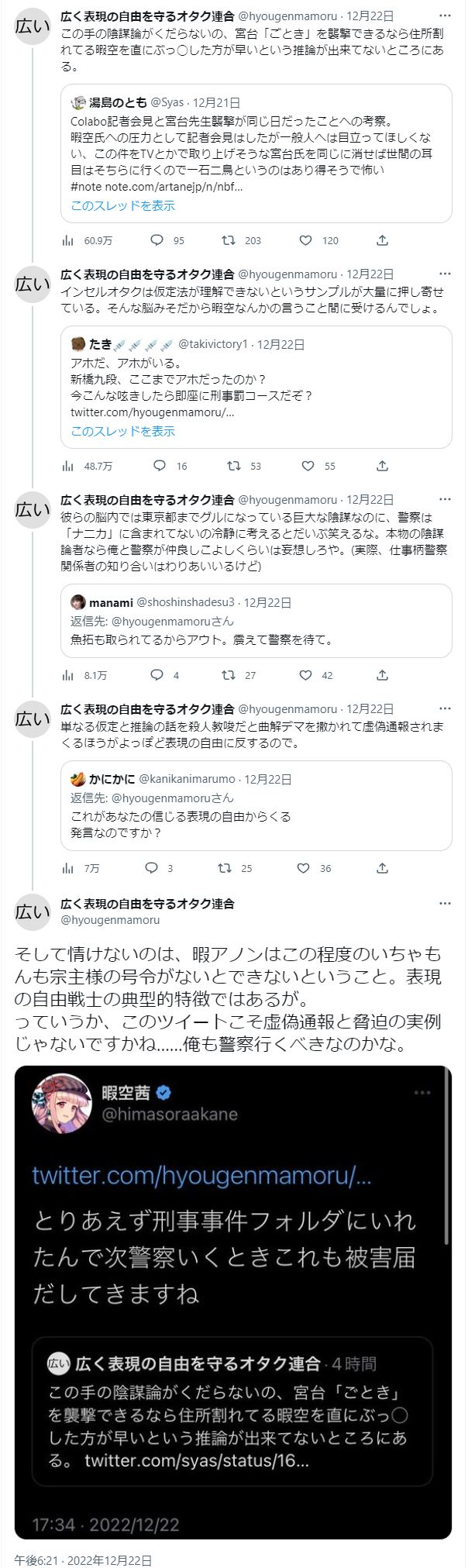
Task: Retweet the tweet showing 53 retweets
Action: 232,466
